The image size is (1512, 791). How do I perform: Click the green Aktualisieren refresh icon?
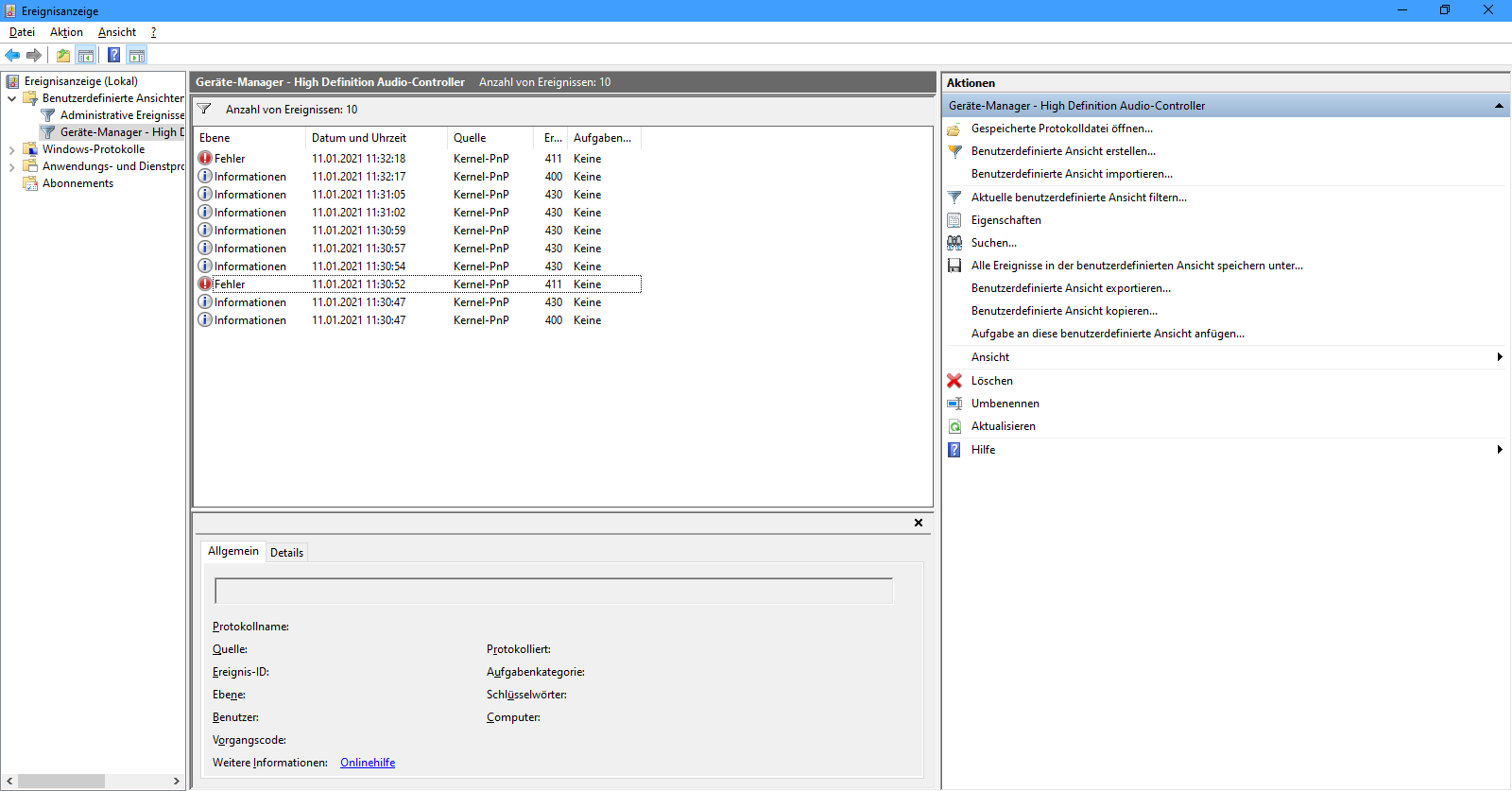coord(954,426)
